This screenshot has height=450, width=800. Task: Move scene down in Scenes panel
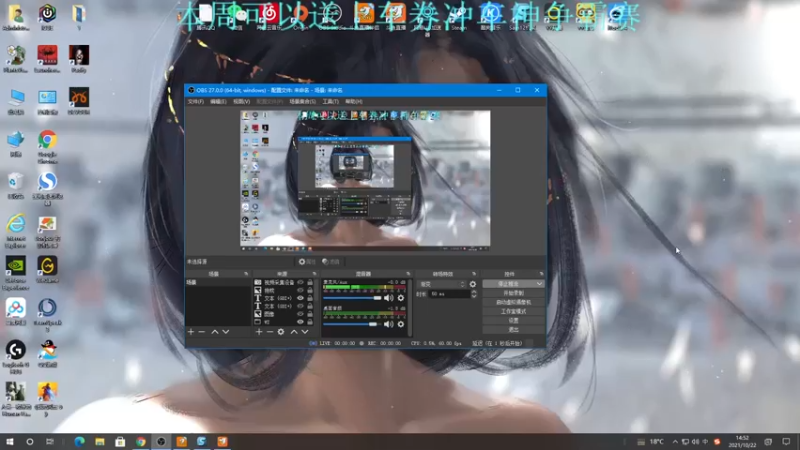point(226,332)
